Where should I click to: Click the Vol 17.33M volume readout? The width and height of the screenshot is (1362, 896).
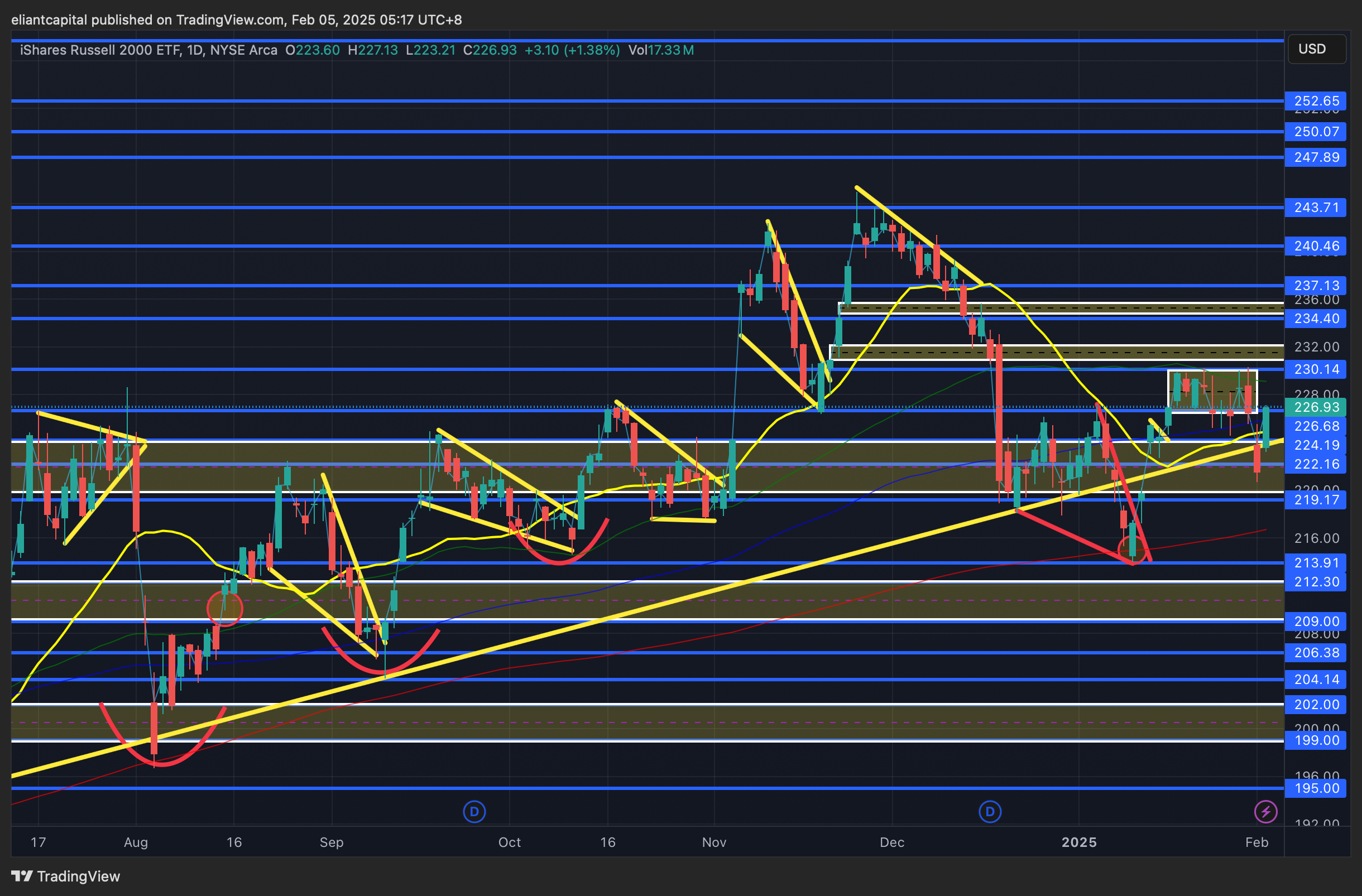661,50
